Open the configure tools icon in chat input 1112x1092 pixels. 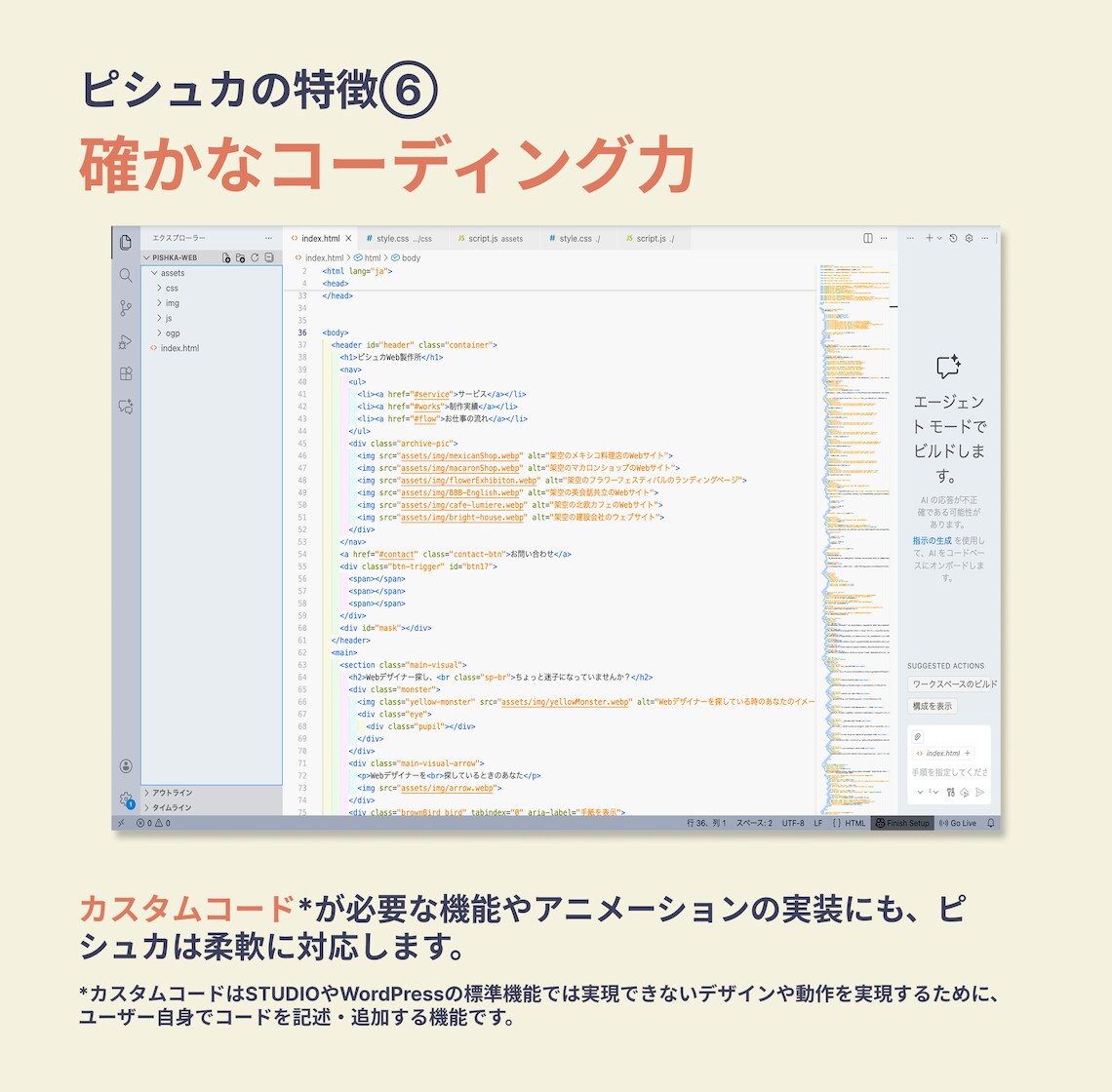[950, 792]
